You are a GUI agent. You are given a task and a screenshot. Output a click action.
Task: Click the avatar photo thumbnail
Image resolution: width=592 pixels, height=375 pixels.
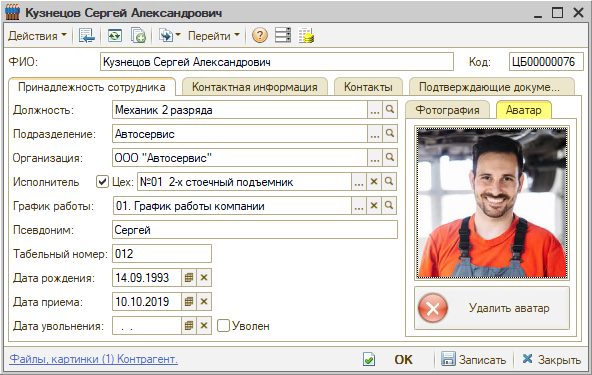(x=492, y=203)
